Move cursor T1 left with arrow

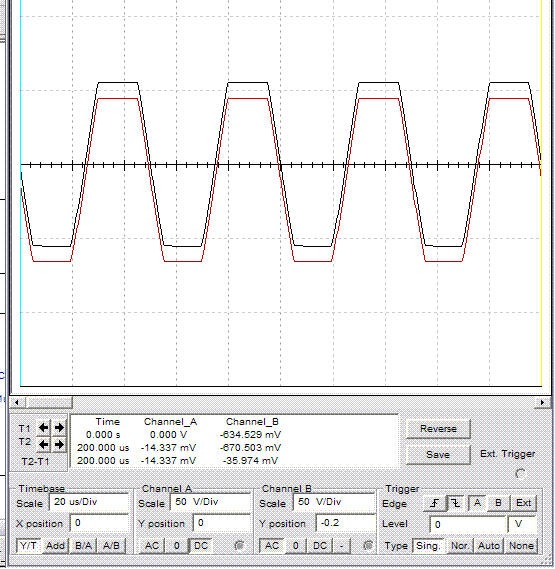tap(44, 428)
